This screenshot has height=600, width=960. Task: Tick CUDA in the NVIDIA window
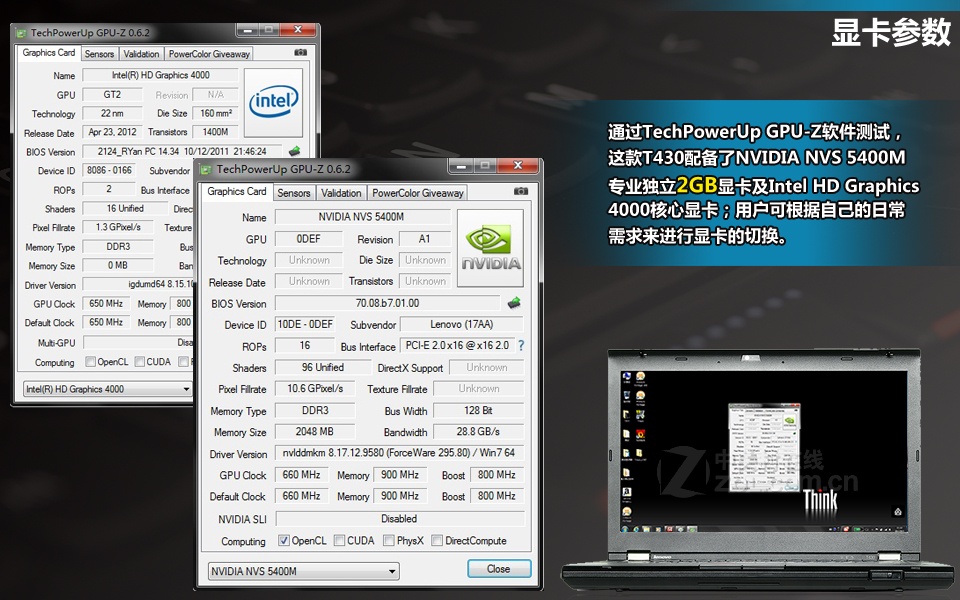tap(339, 541)
